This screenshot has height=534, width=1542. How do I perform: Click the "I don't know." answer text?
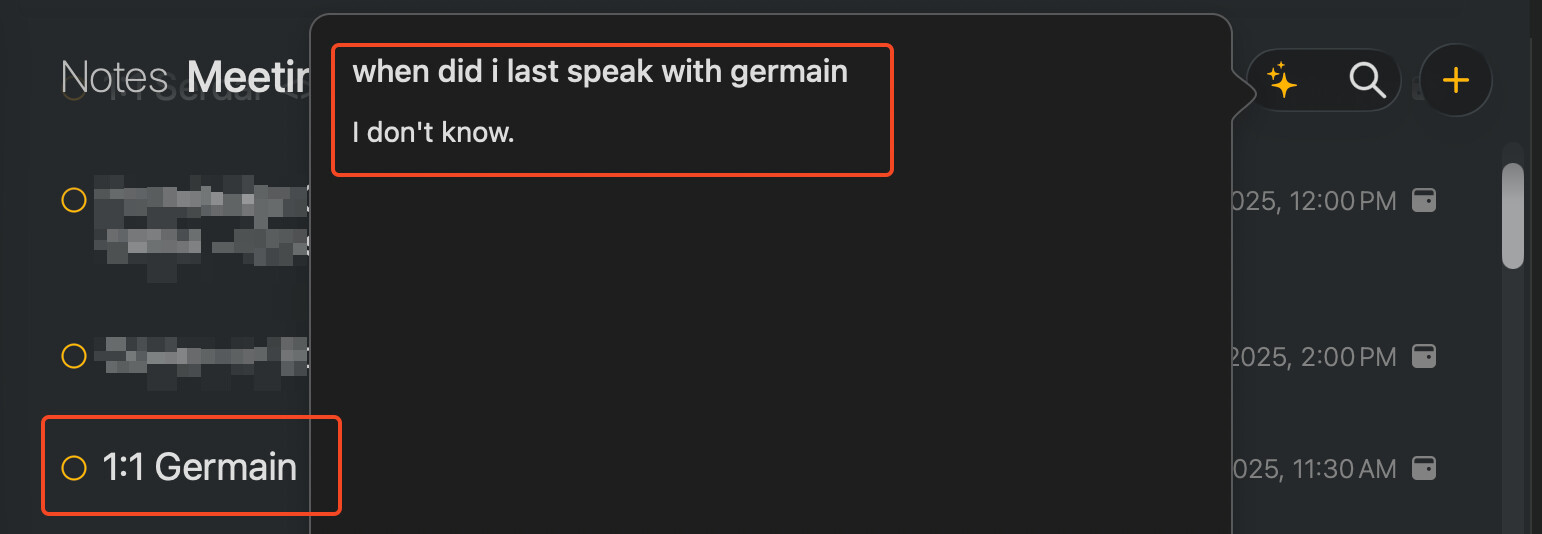point(434,132)
